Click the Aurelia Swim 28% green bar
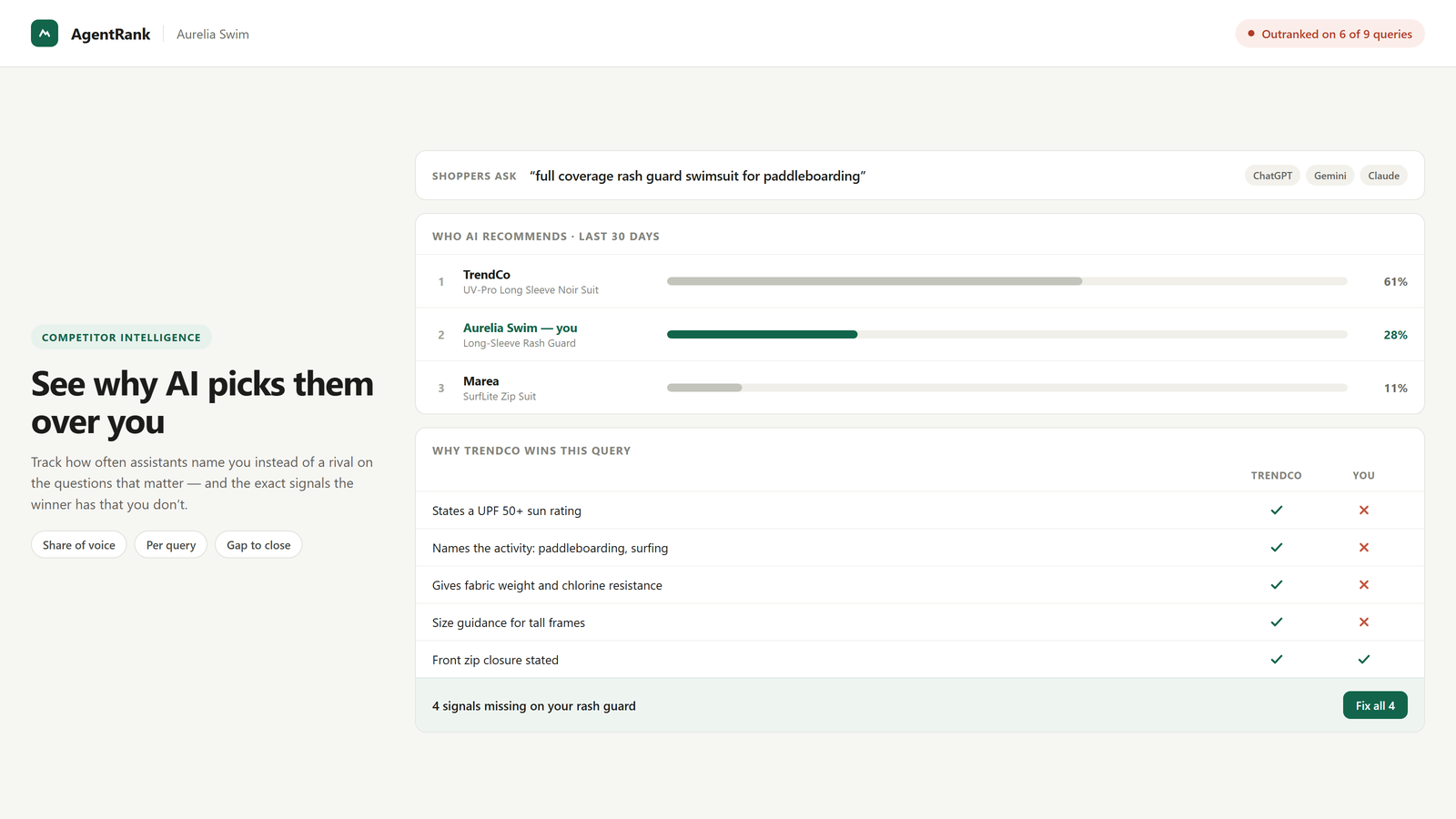 click(x=762, y=335)
